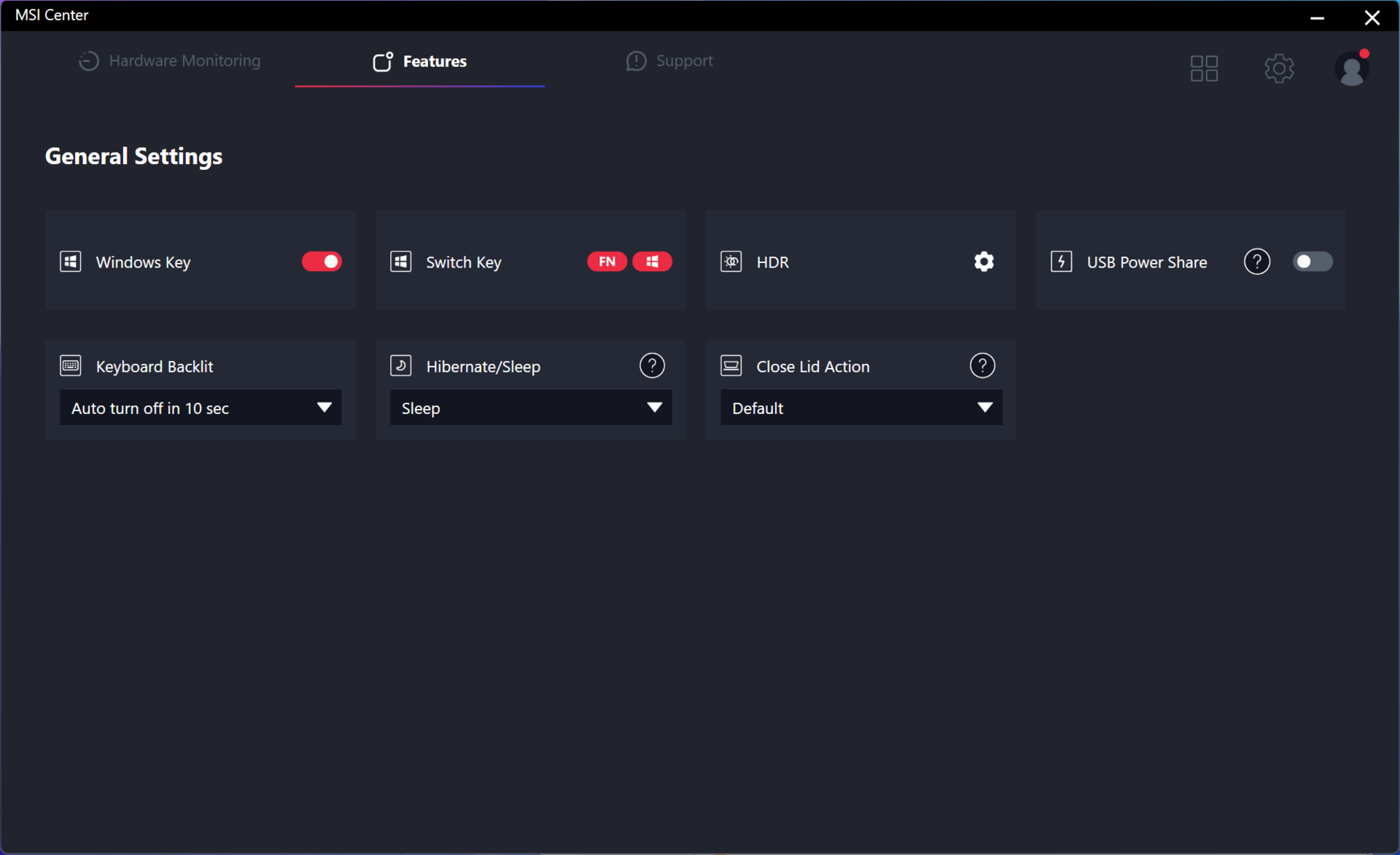Image resolution: width=1400 pixels, height=855 pixels.
Task: Click the USB Power Share lightning icon
Action: pyautogui.click(x=1061, y=262)
